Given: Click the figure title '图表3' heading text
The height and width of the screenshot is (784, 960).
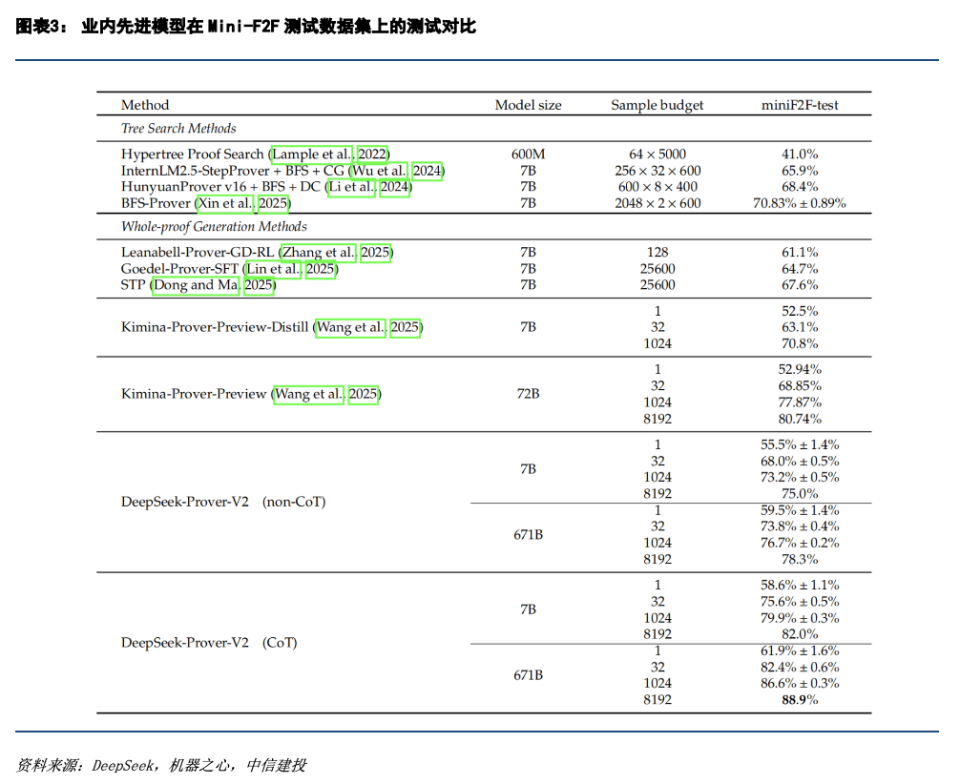Looking at the screenshot, I should [246, 26].
